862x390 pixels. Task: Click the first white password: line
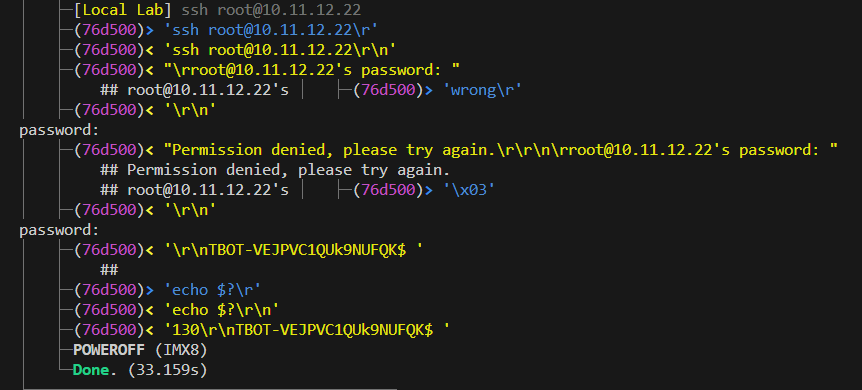(x=59, y=130)
